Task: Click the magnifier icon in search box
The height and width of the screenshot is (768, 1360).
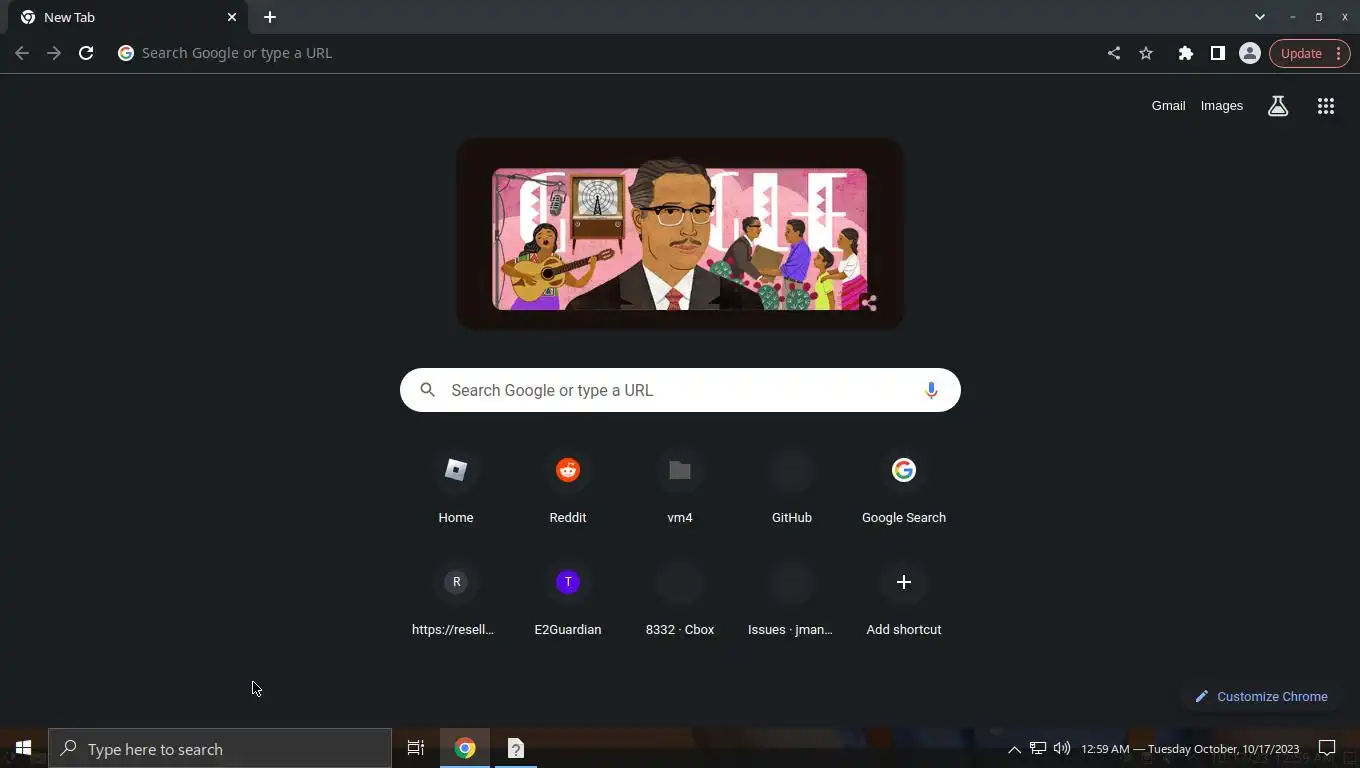Action: point(428,390)
